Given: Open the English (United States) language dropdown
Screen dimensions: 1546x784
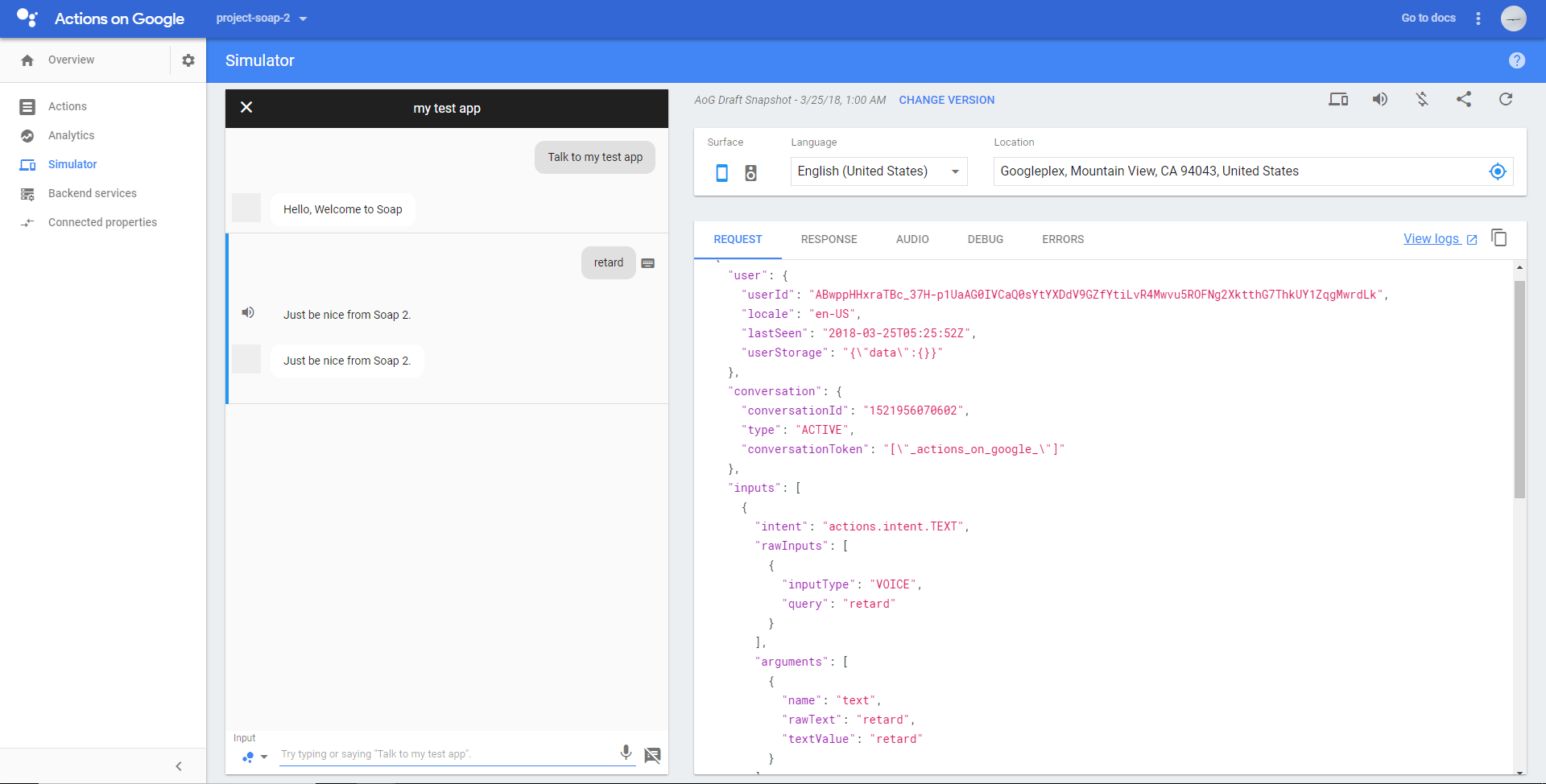Looking at the screenshot, I should click(879, 171).
